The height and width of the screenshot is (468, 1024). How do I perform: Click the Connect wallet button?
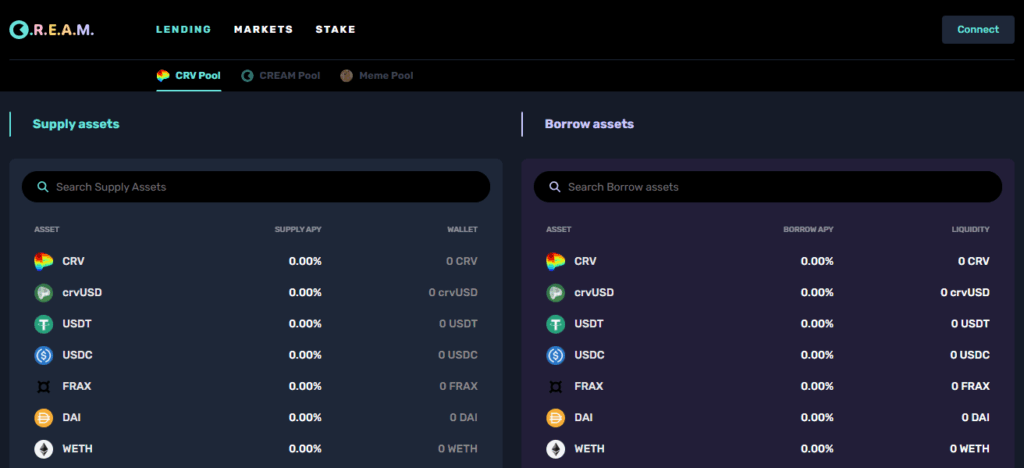click(978, 29)
